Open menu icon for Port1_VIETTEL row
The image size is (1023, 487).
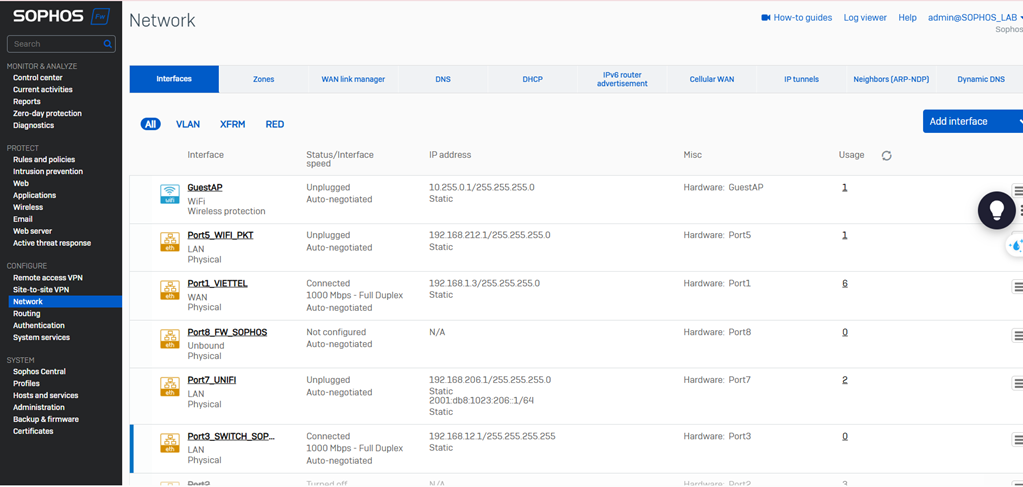coord(1017,287)
